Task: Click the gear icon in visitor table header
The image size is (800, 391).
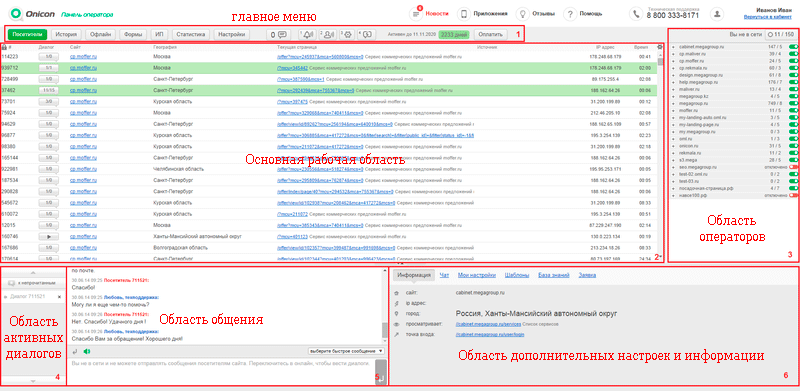Action: tap(660, 47)
